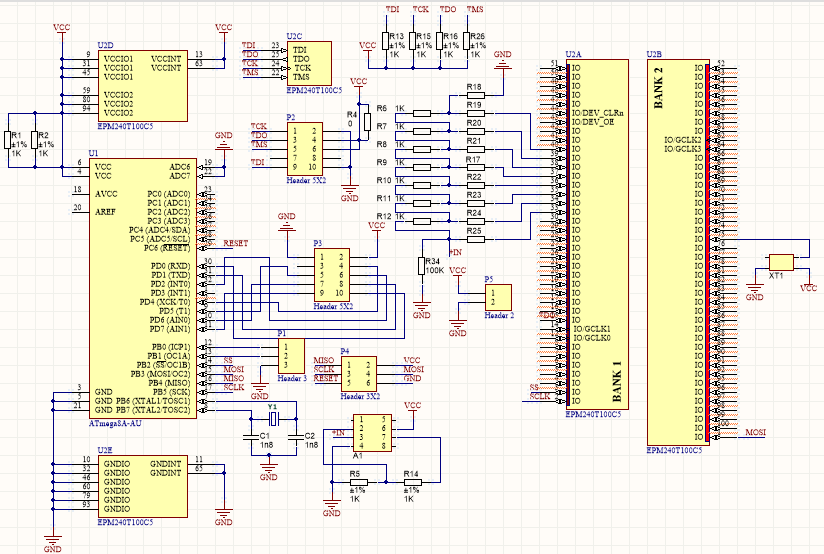Select the GND port beside XT1
The image size is (824, 554).
[x=755, y=292]
